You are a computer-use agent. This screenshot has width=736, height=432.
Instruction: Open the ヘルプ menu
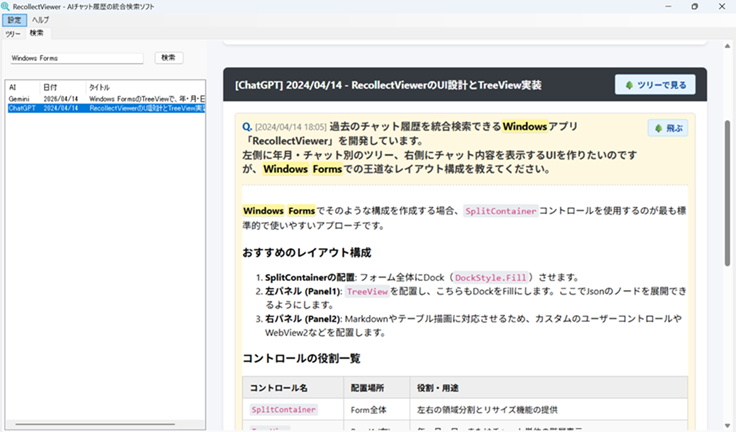pyautogui.click(x=40, y=20)
